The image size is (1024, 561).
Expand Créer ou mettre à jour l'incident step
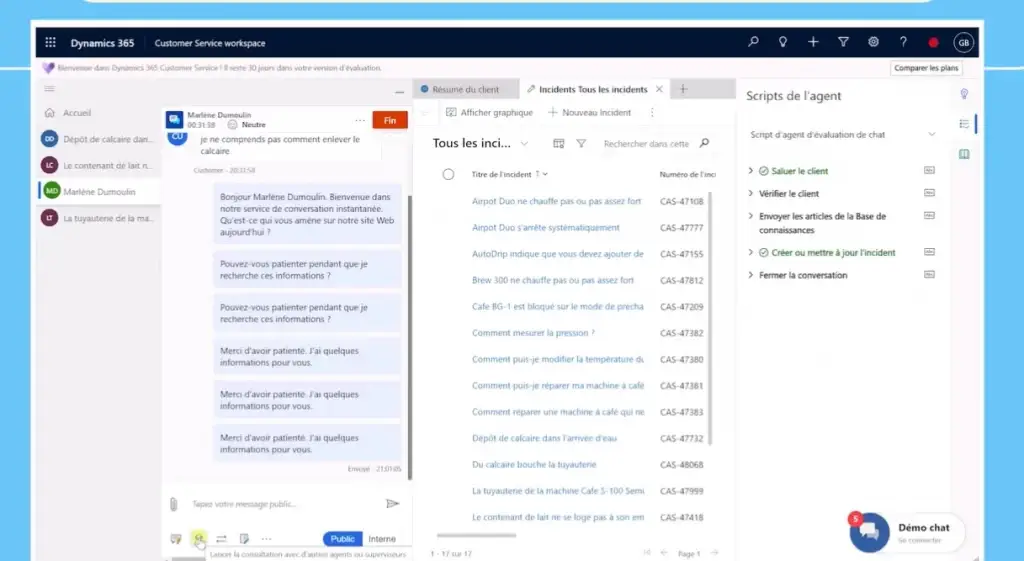[x=750, y=252]
